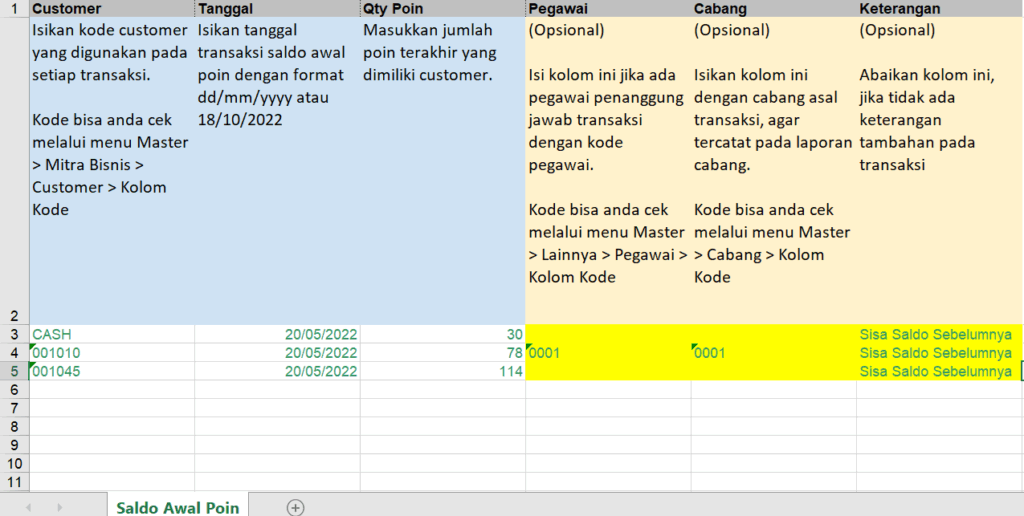Add a new sheet with plus icon

295,508
